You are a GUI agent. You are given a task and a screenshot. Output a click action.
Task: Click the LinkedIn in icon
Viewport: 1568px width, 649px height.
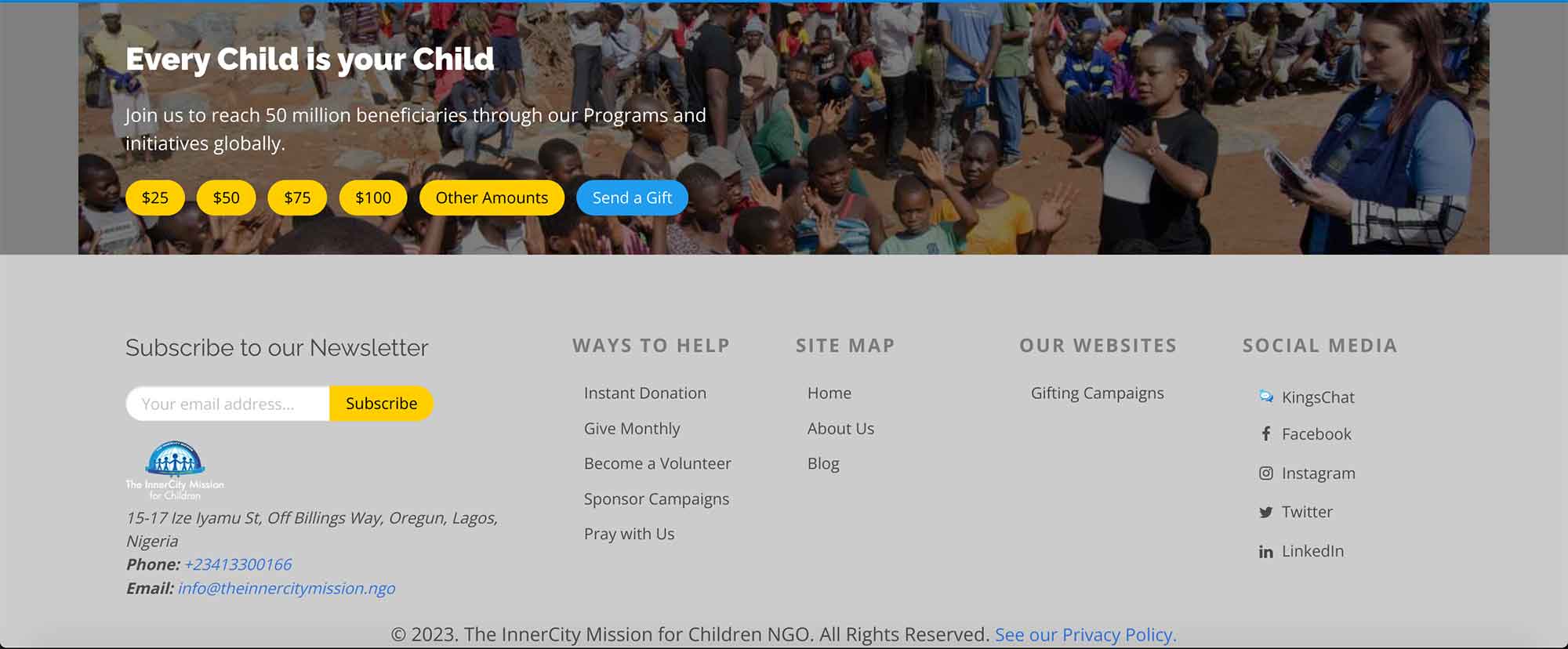pyautogui.click(x=1266, y=551)
